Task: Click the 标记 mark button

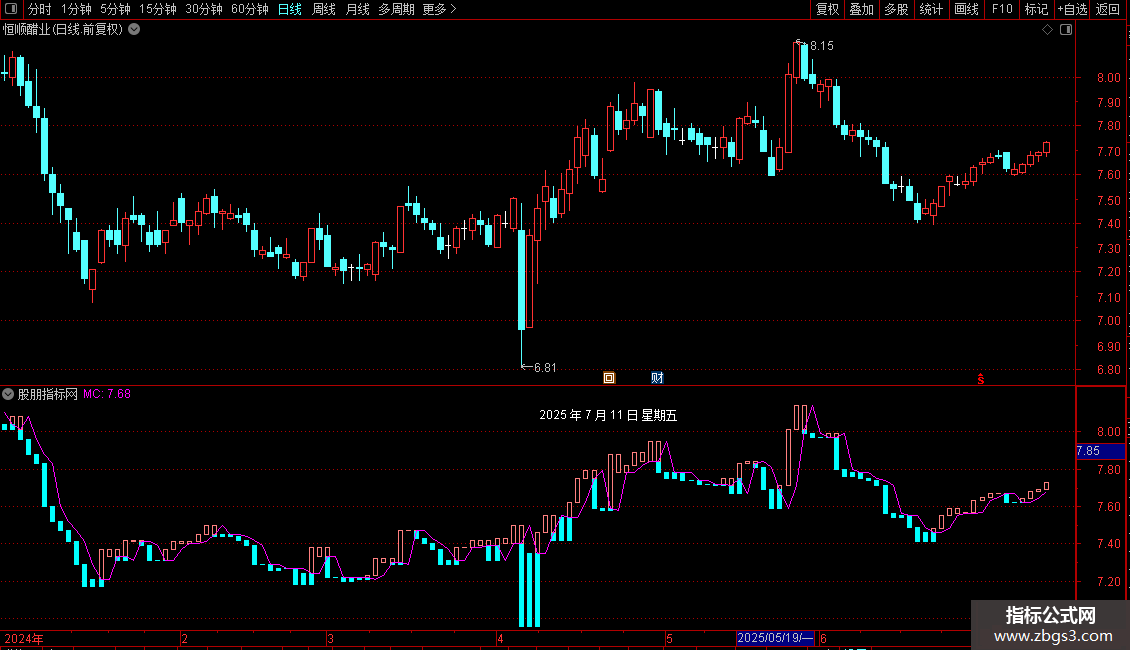Action: click(x=1036, y=9)
